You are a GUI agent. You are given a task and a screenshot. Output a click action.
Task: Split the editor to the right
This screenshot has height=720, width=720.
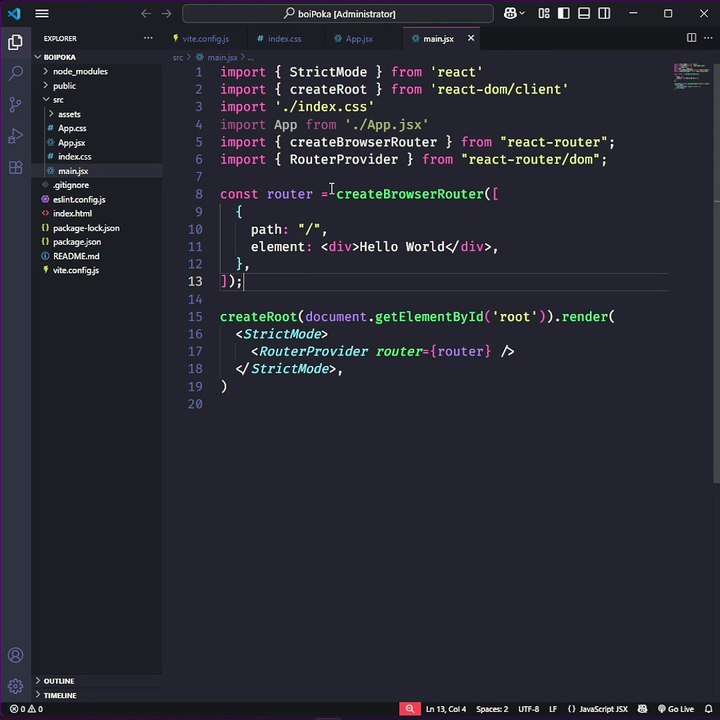pyautogui.click(x=691, y=38)
